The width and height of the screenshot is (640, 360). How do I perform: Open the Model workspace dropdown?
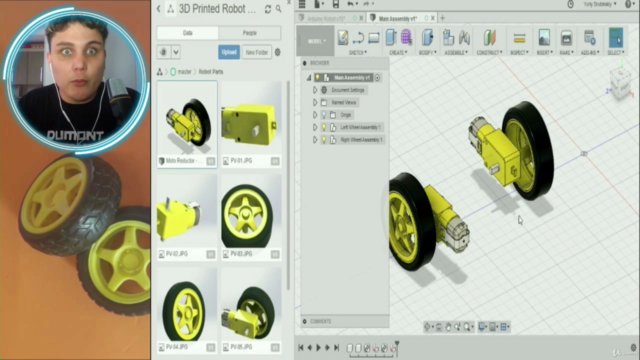(x=316, y=41)
